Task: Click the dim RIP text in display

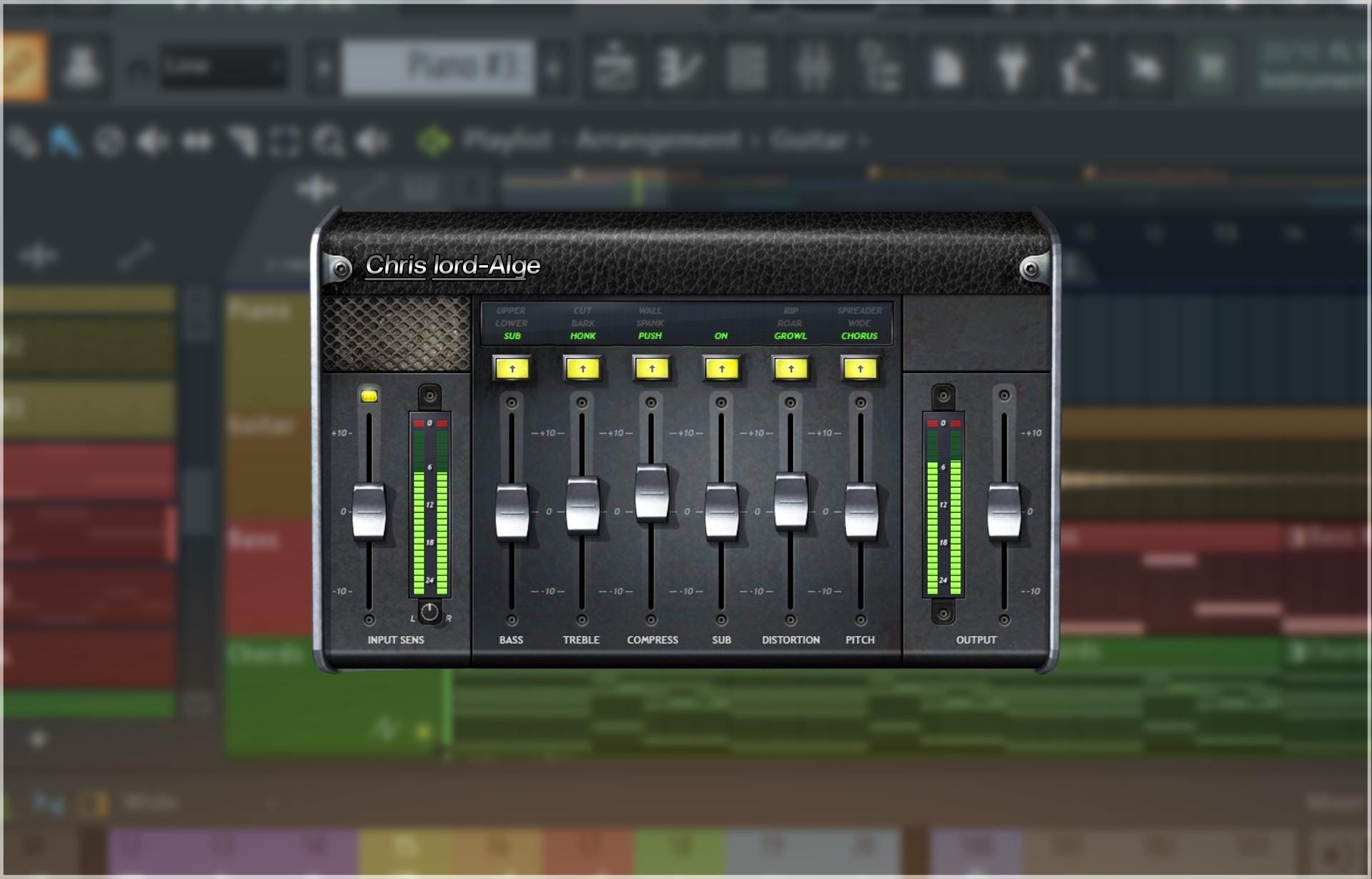Action: pyautogui.click(x=790, y=311)
